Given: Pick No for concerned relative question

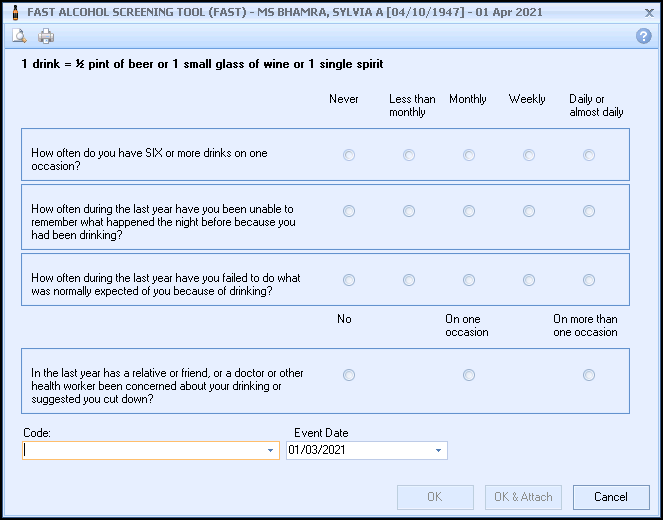Looking at the screenshot, I should 349,375.
